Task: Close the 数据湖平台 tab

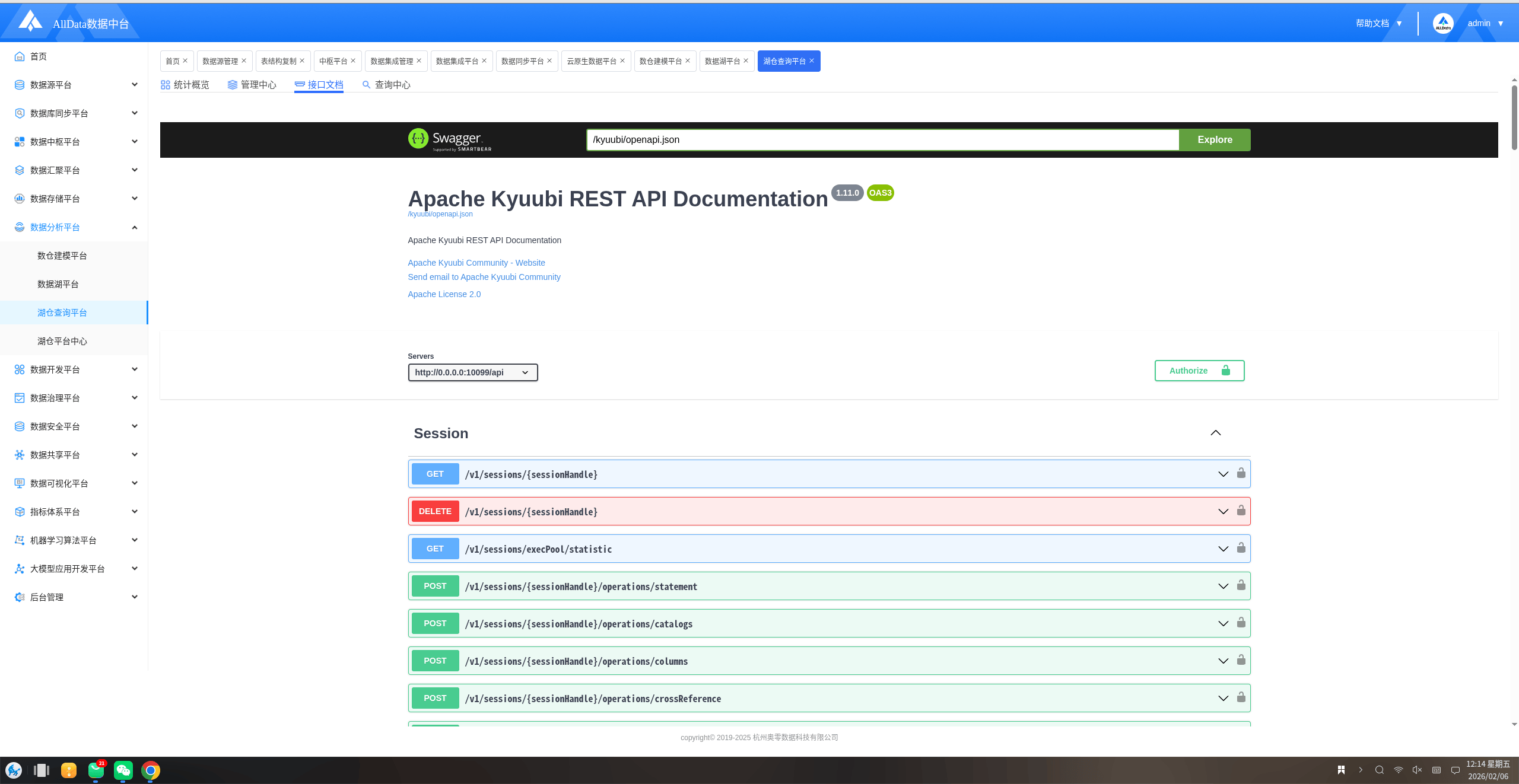Action: tap(746, 60)
